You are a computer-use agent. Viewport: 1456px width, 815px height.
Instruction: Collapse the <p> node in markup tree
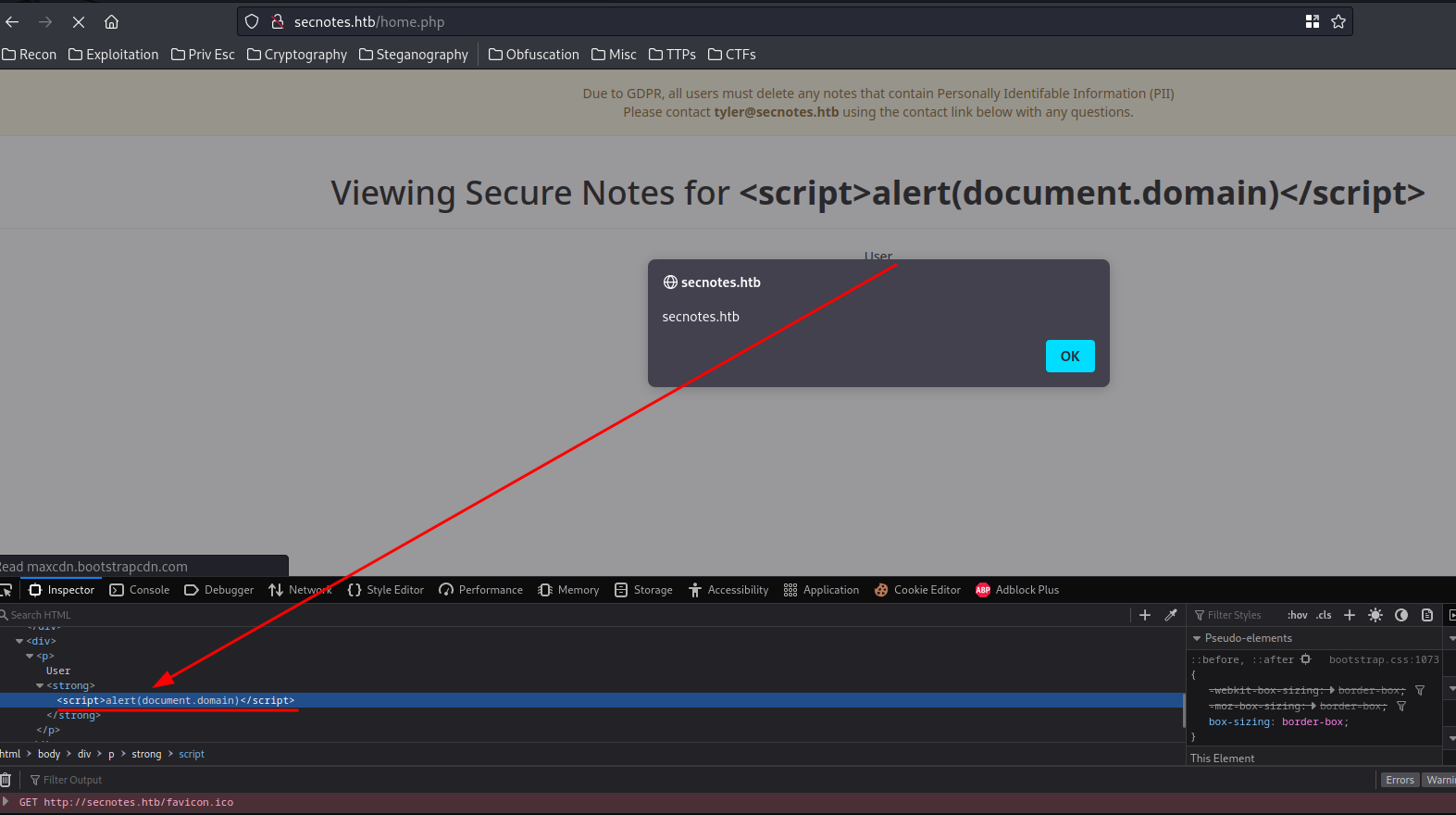coord(30,656)
